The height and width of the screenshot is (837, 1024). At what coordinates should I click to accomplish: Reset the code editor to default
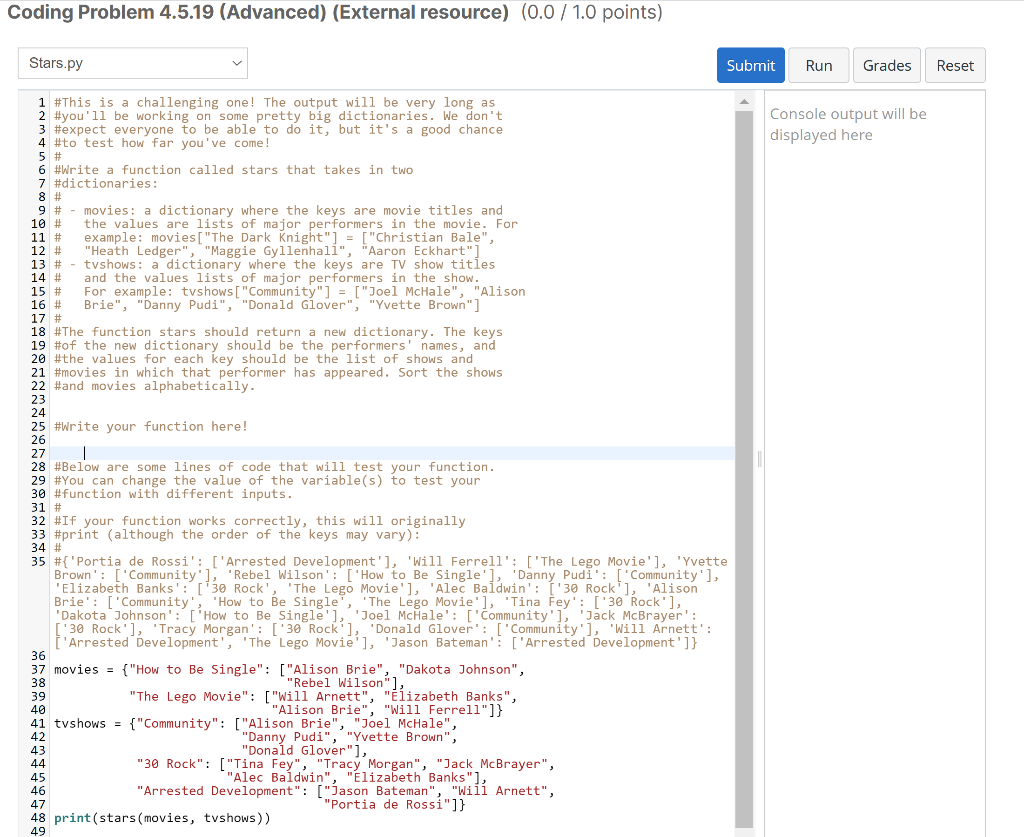tap(955, 63)
